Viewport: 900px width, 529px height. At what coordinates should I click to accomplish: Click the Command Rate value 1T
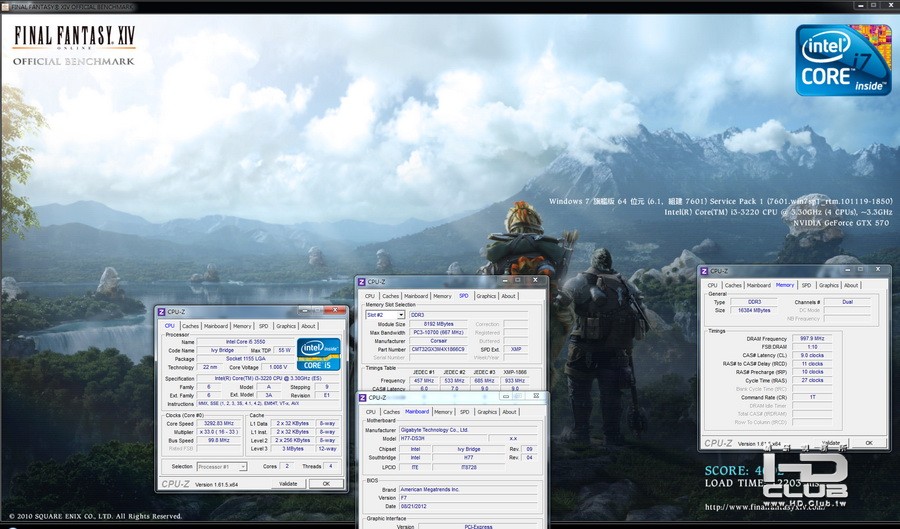point(812,397)
